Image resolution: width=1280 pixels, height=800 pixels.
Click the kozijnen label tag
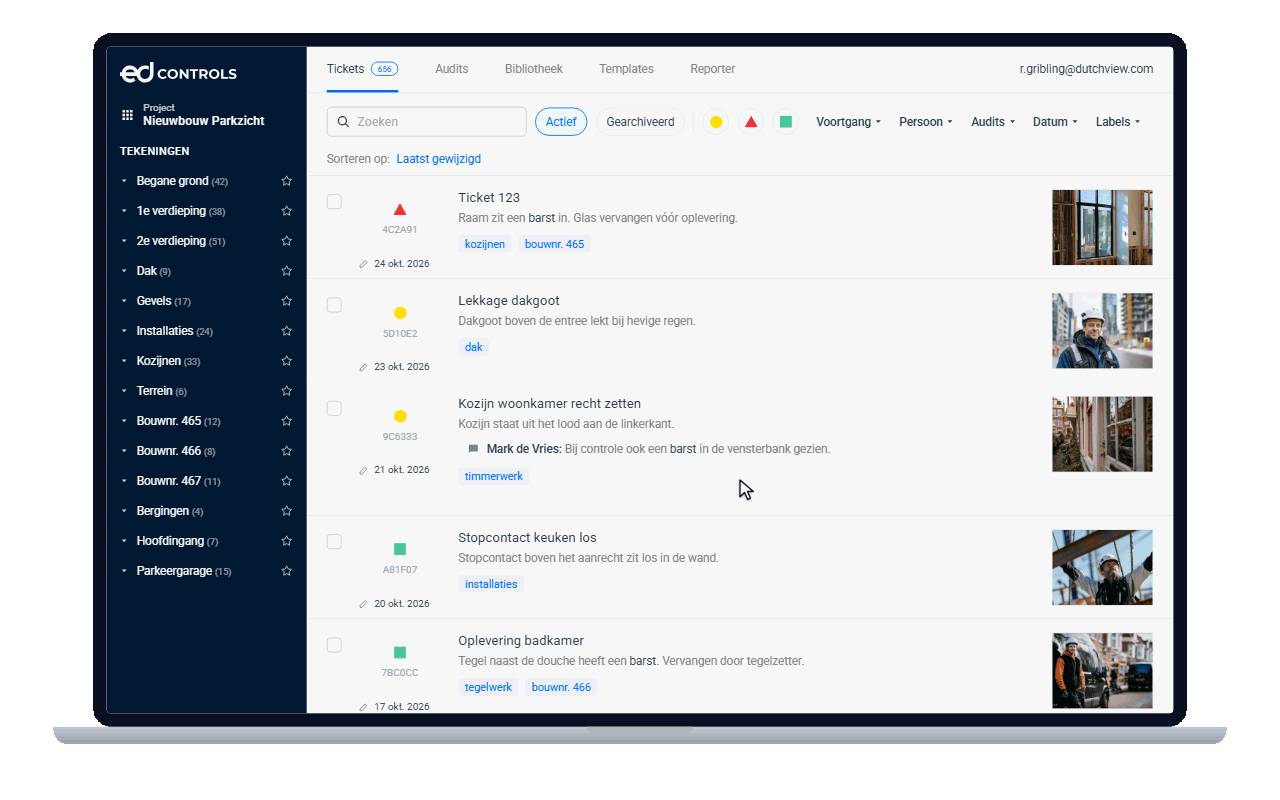485,244
